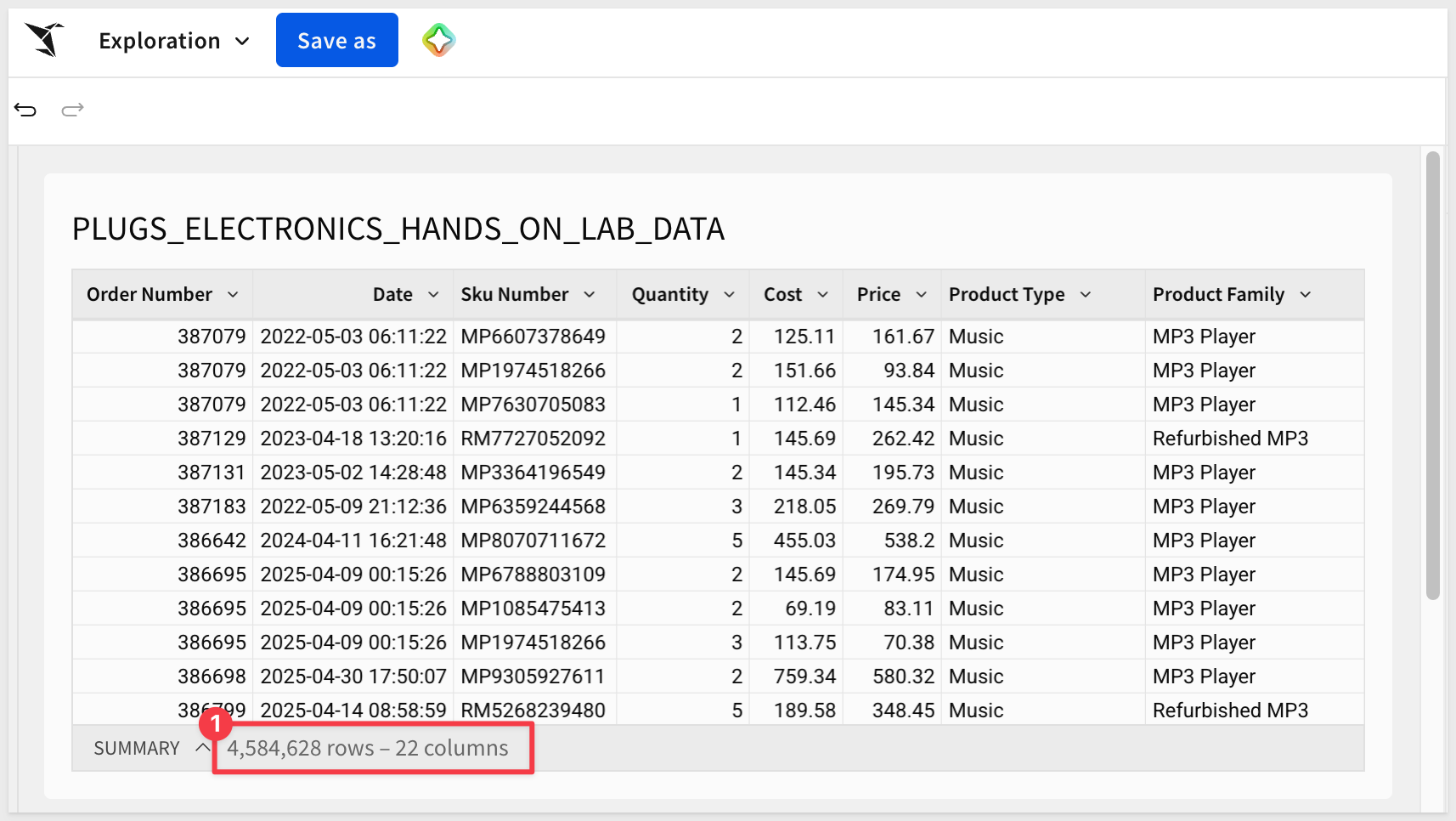1456x821 pixels.
Task: Open the colorful AI assistant icon
Action: pos(439,40)
